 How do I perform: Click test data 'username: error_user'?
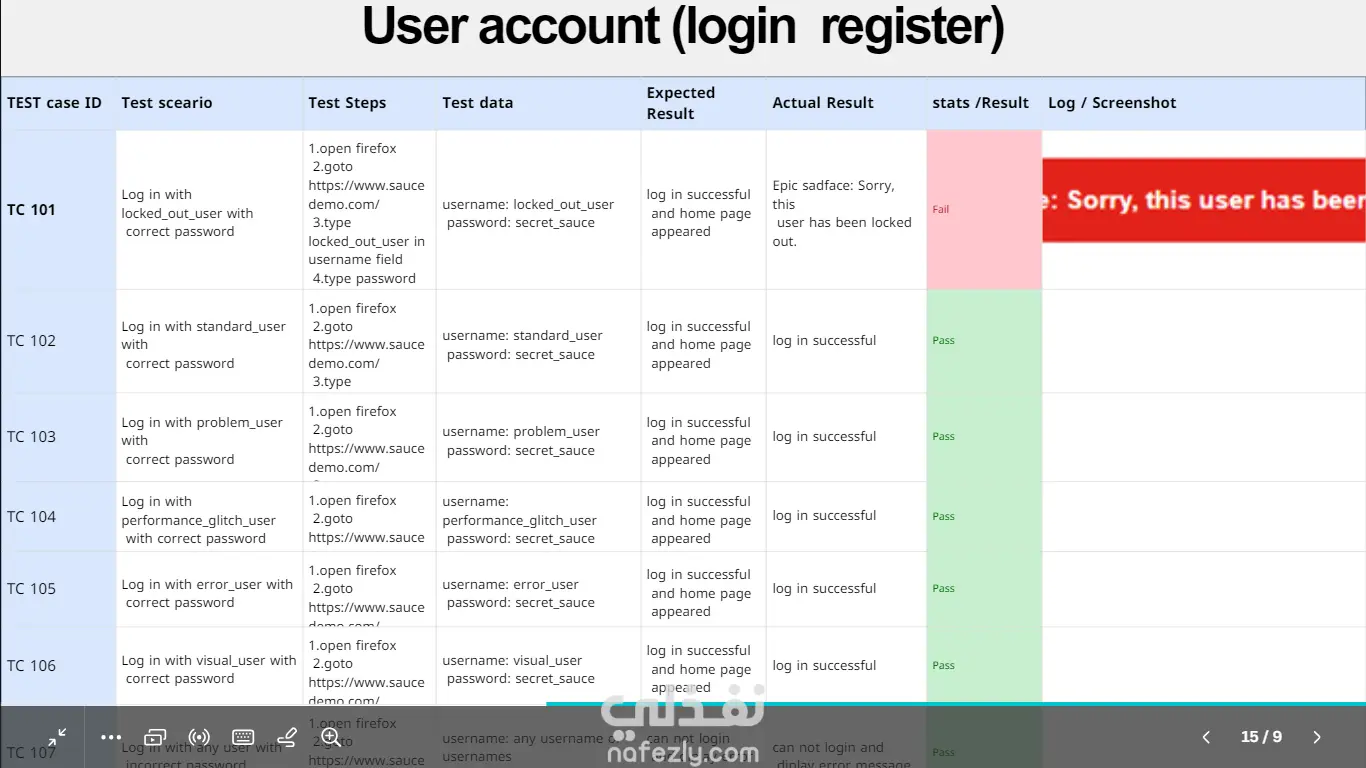510,585
